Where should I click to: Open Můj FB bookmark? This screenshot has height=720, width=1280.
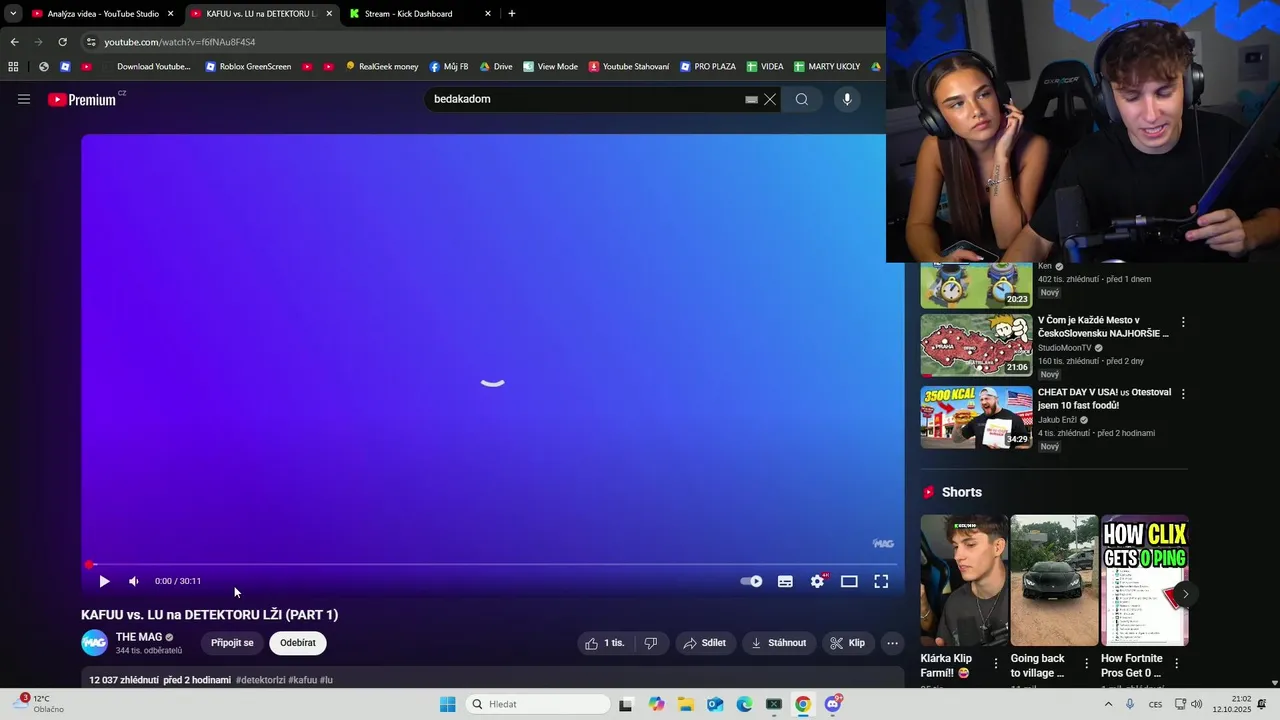coord(449,67)
